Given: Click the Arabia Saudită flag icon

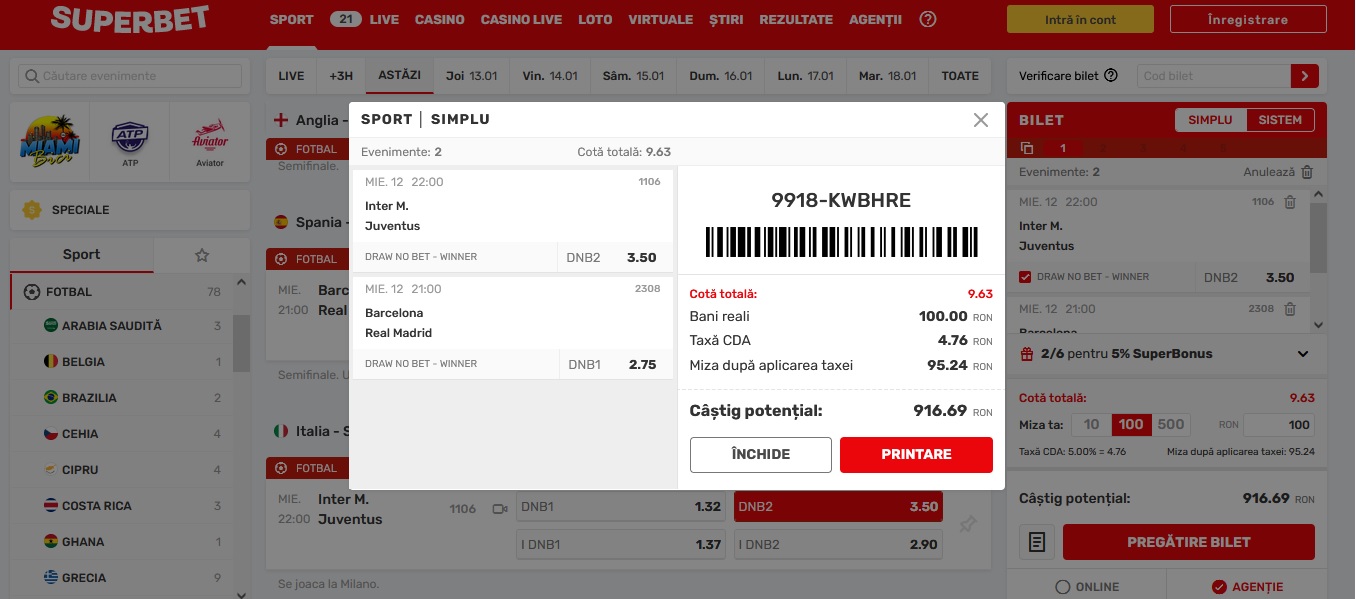Looking at the screenshot, I should tap(50, 326).
